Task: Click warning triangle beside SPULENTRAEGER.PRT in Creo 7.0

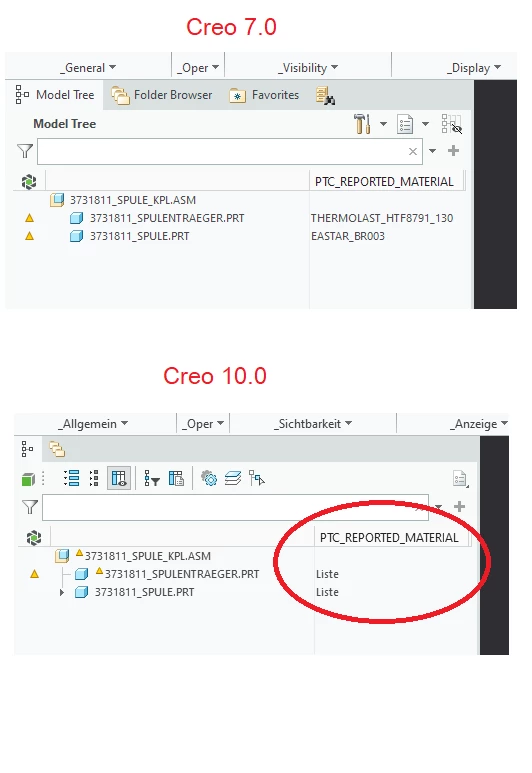Action: tap(30, 218)
